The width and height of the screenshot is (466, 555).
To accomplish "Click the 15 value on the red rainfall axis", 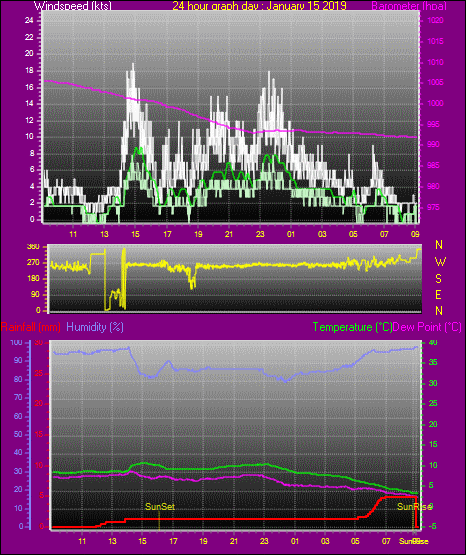I will [x=39, y=434].
